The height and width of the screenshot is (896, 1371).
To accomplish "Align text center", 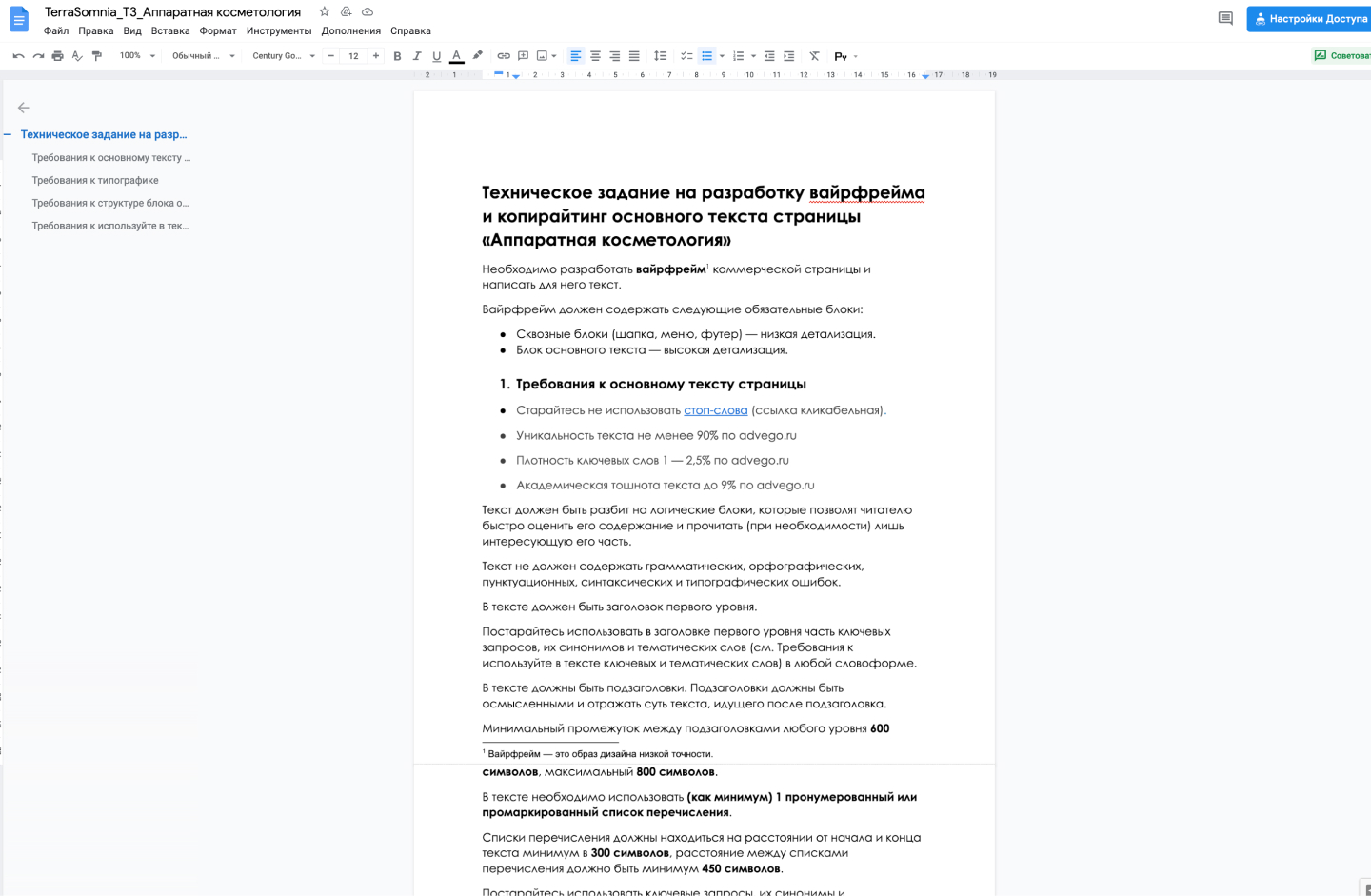I will coord(595,56).
